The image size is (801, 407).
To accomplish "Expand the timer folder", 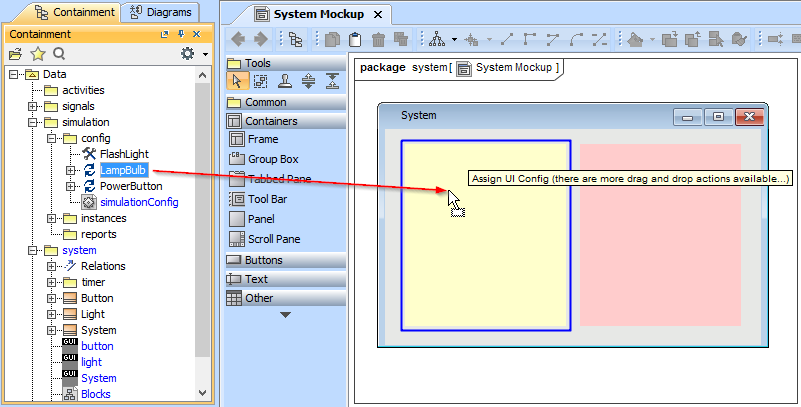I will [51, 282].
